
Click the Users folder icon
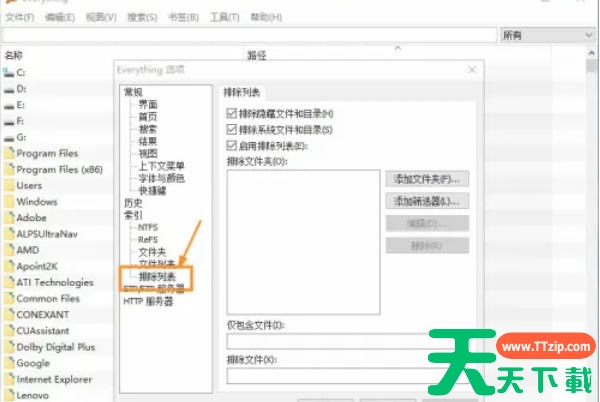9,186
